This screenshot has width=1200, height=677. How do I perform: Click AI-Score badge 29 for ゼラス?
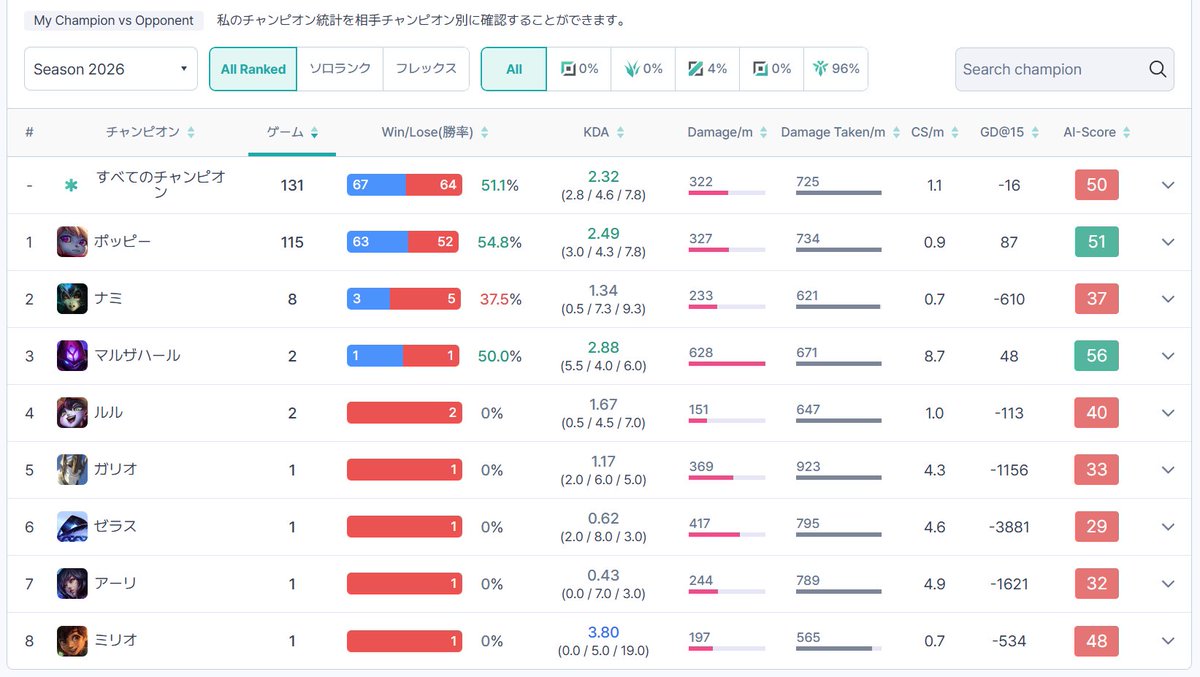1096,527
